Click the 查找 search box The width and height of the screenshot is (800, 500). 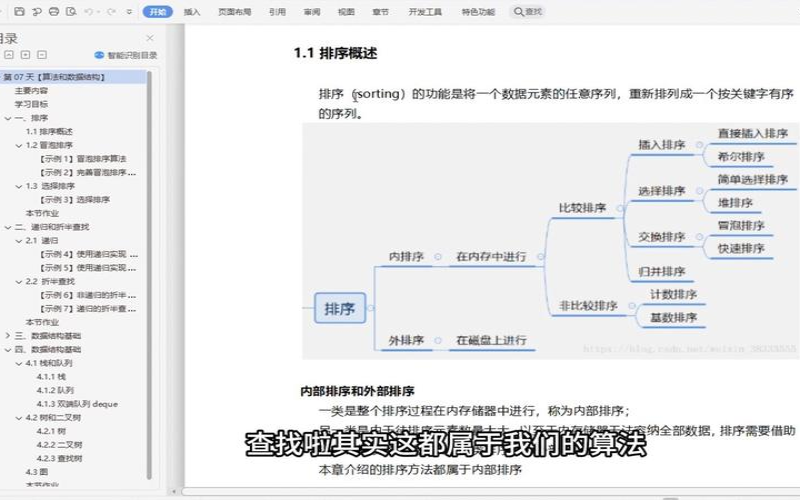pyautogui.click(x=528, y=11)
